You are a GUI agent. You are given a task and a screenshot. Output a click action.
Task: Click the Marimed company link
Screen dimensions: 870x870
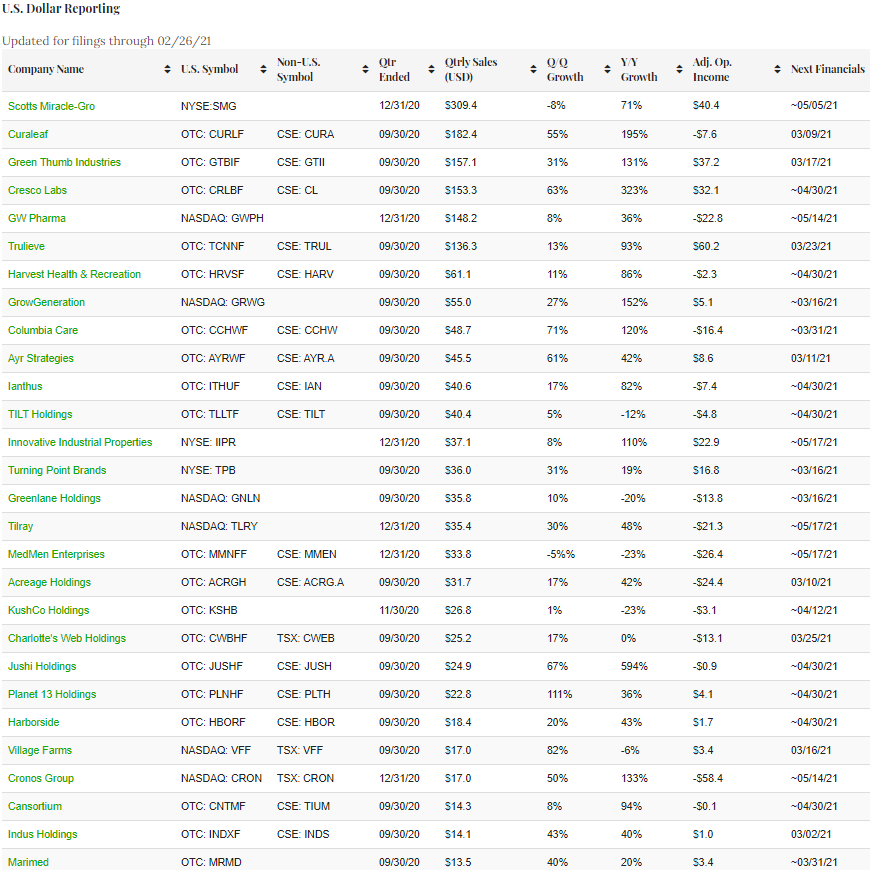[28, 862]
